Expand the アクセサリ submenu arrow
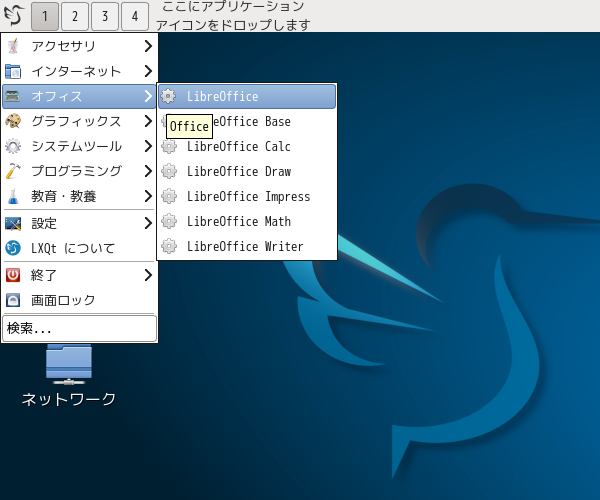The image size is (600, 500). click(x=148, y=46)
